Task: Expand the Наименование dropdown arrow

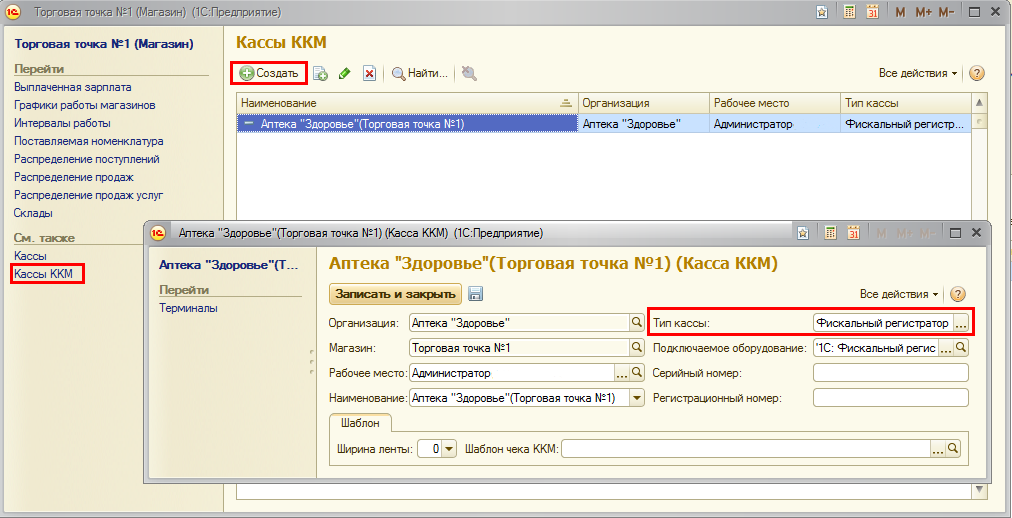Action: pyautogui.click(x=637, y=398)
